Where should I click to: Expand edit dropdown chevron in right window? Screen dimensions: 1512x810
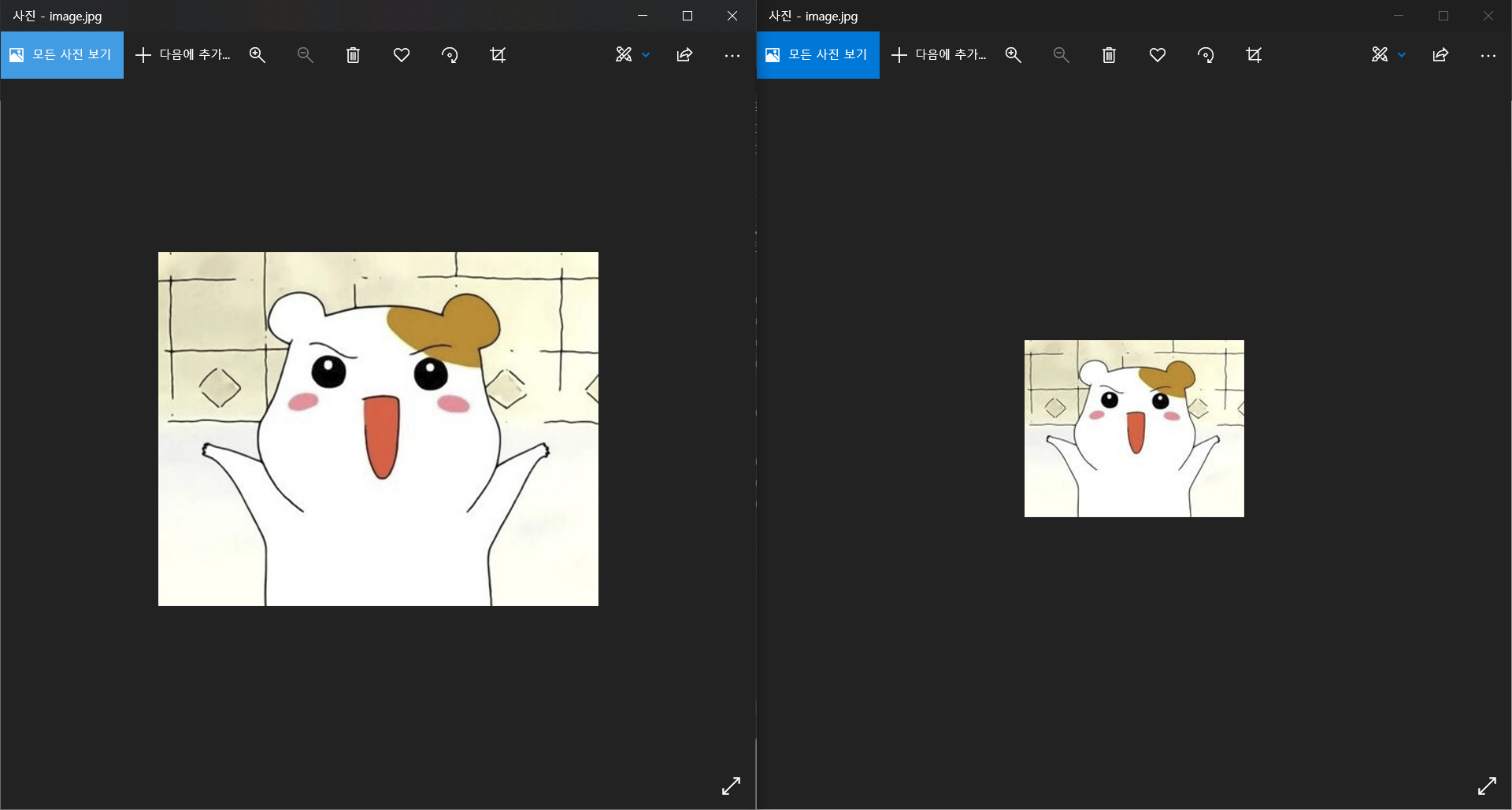click(1402, 55)
